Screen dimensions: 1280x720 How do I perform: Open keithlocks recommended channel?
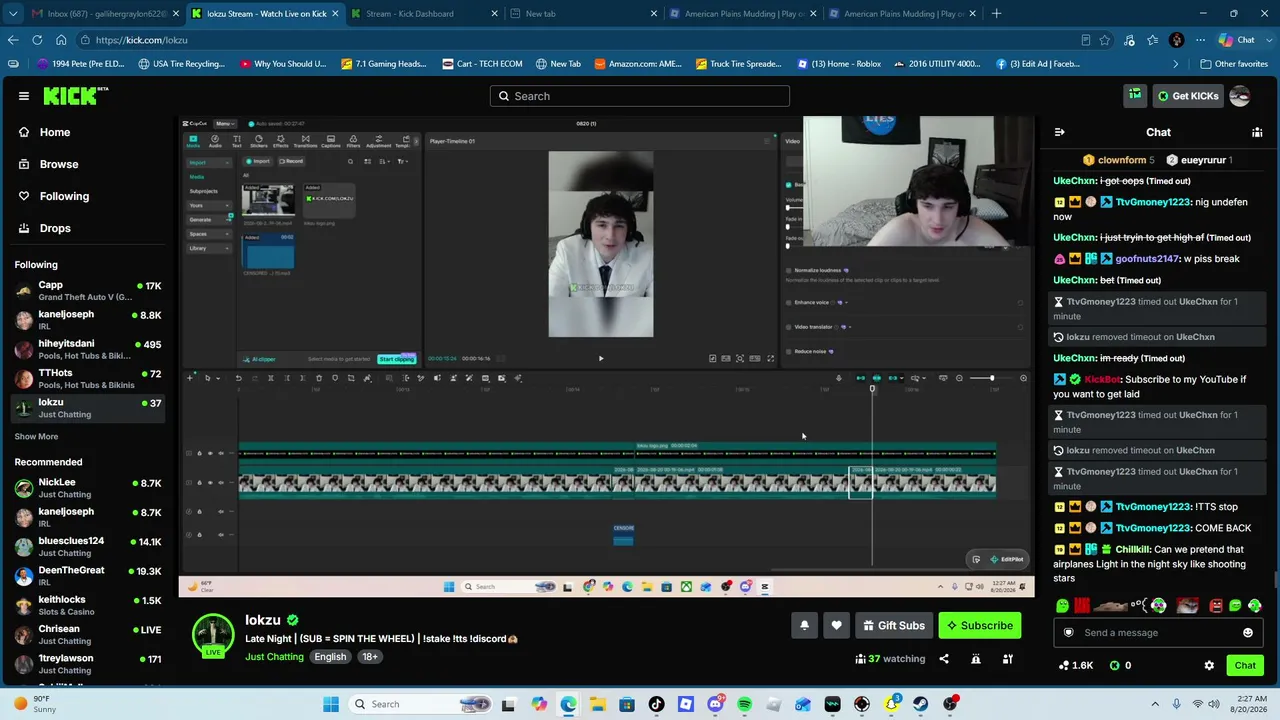tap(88, 605)
